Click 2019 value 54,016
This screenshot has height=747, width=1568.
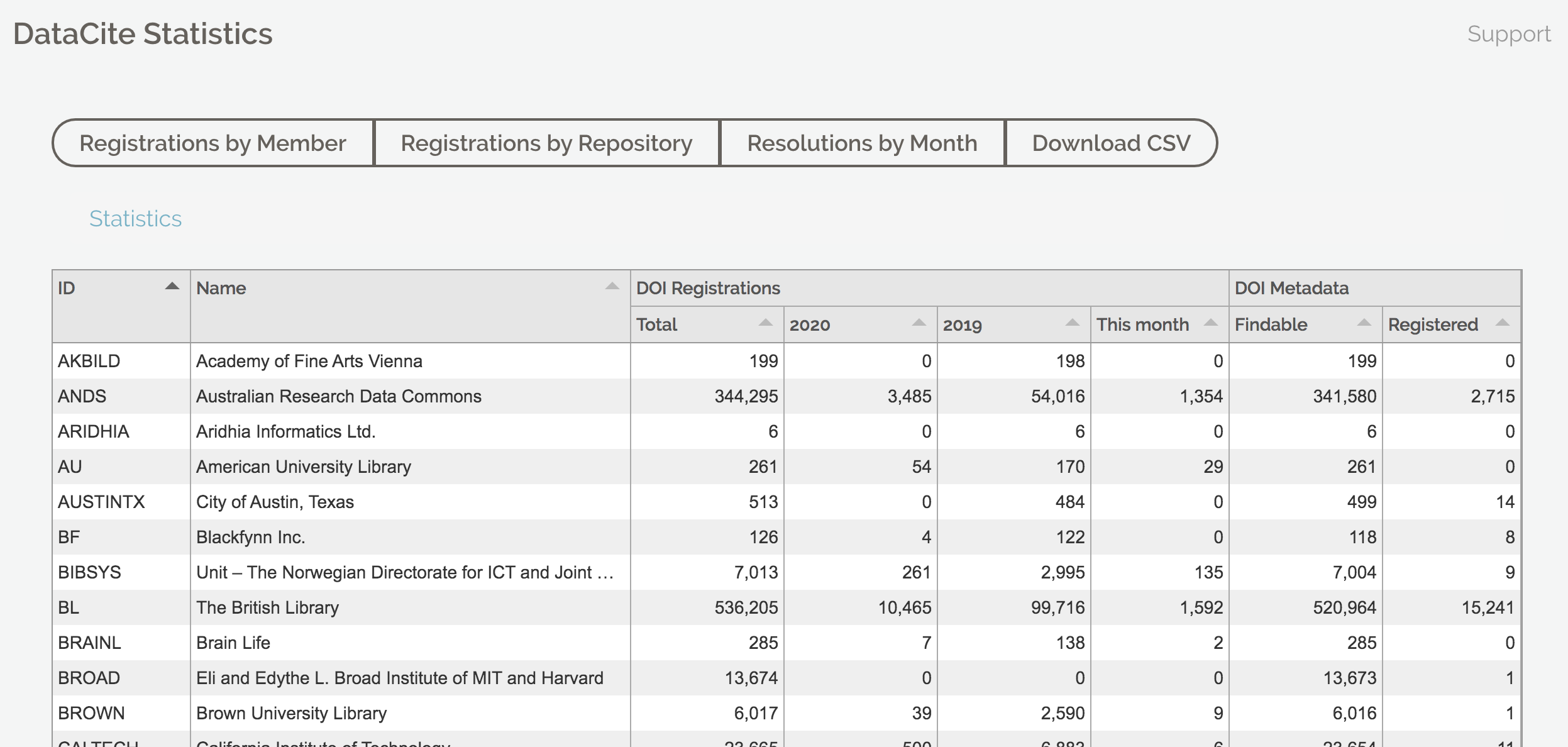click(x=1058, y=396)
